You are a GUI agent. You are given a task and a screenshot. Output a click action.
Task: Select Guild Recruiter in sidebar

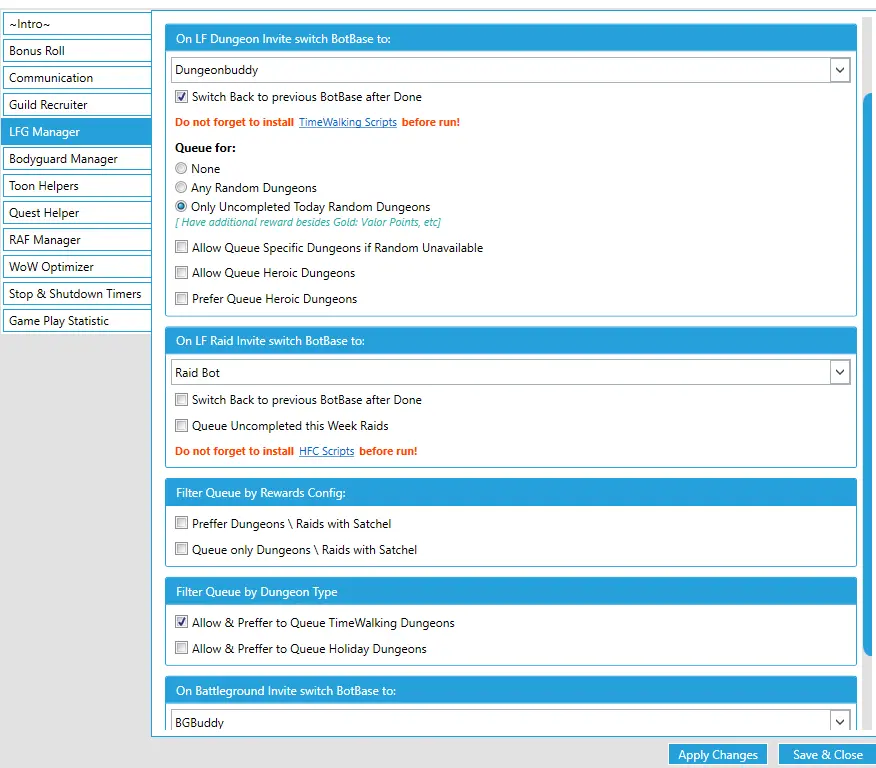coord(77,104)
